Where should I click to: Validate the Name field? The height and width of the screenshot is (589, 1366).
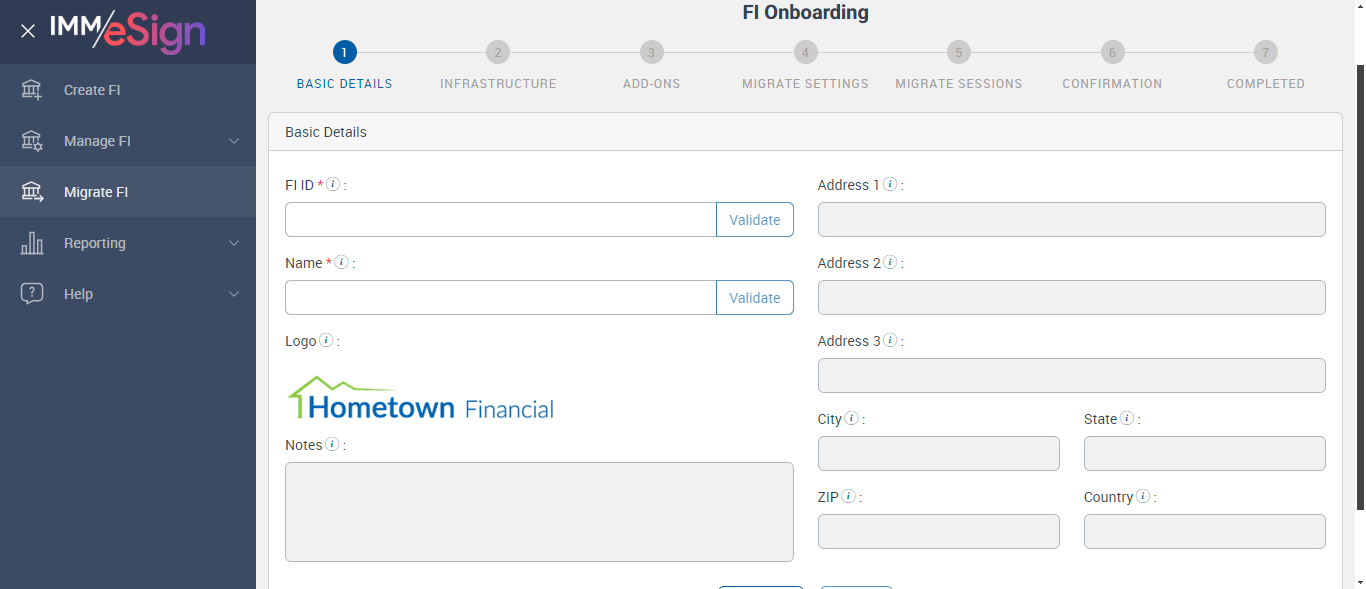click(x=754, y=298)
